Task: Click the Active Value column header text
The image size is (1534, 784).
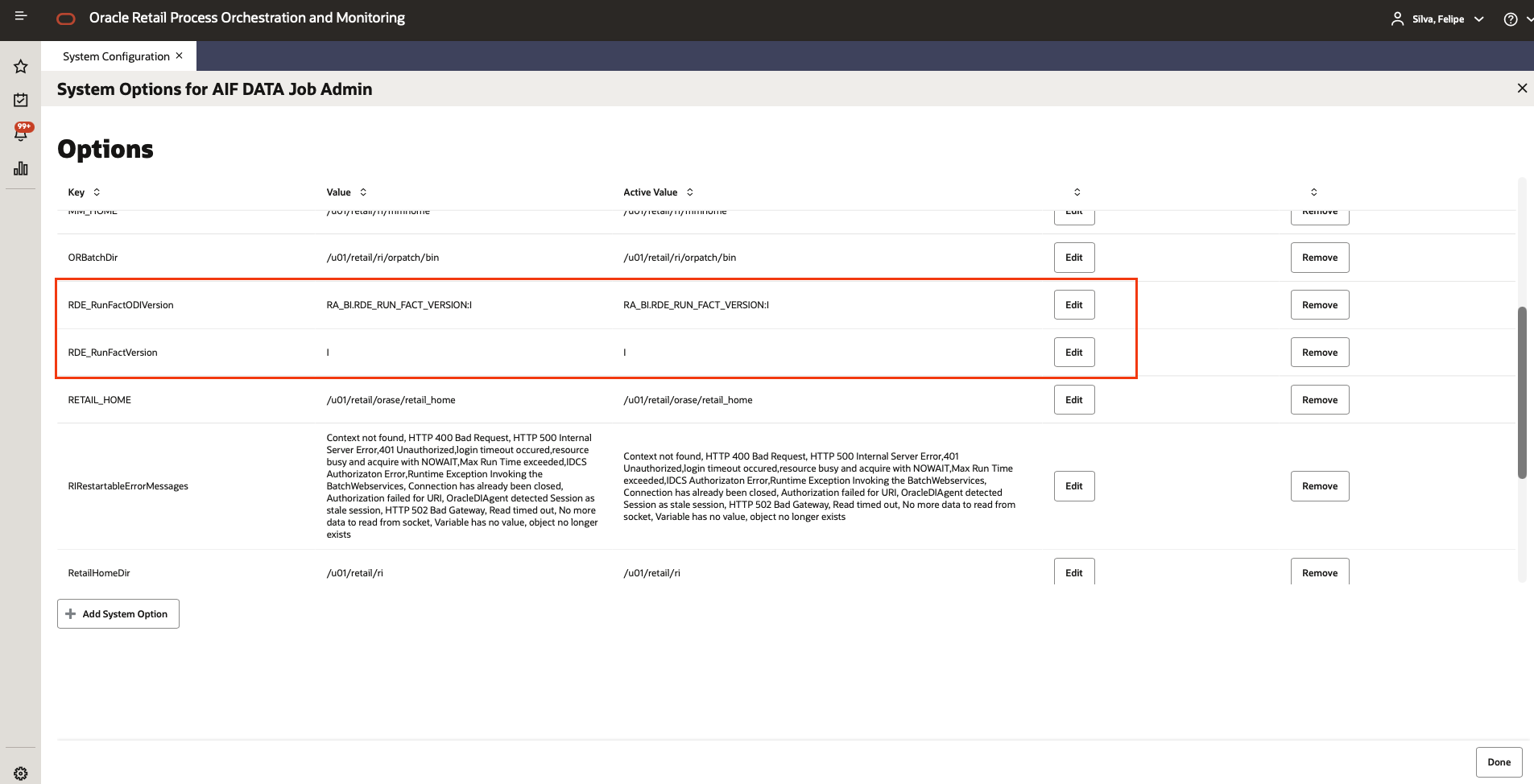Action: click(651, 192)
